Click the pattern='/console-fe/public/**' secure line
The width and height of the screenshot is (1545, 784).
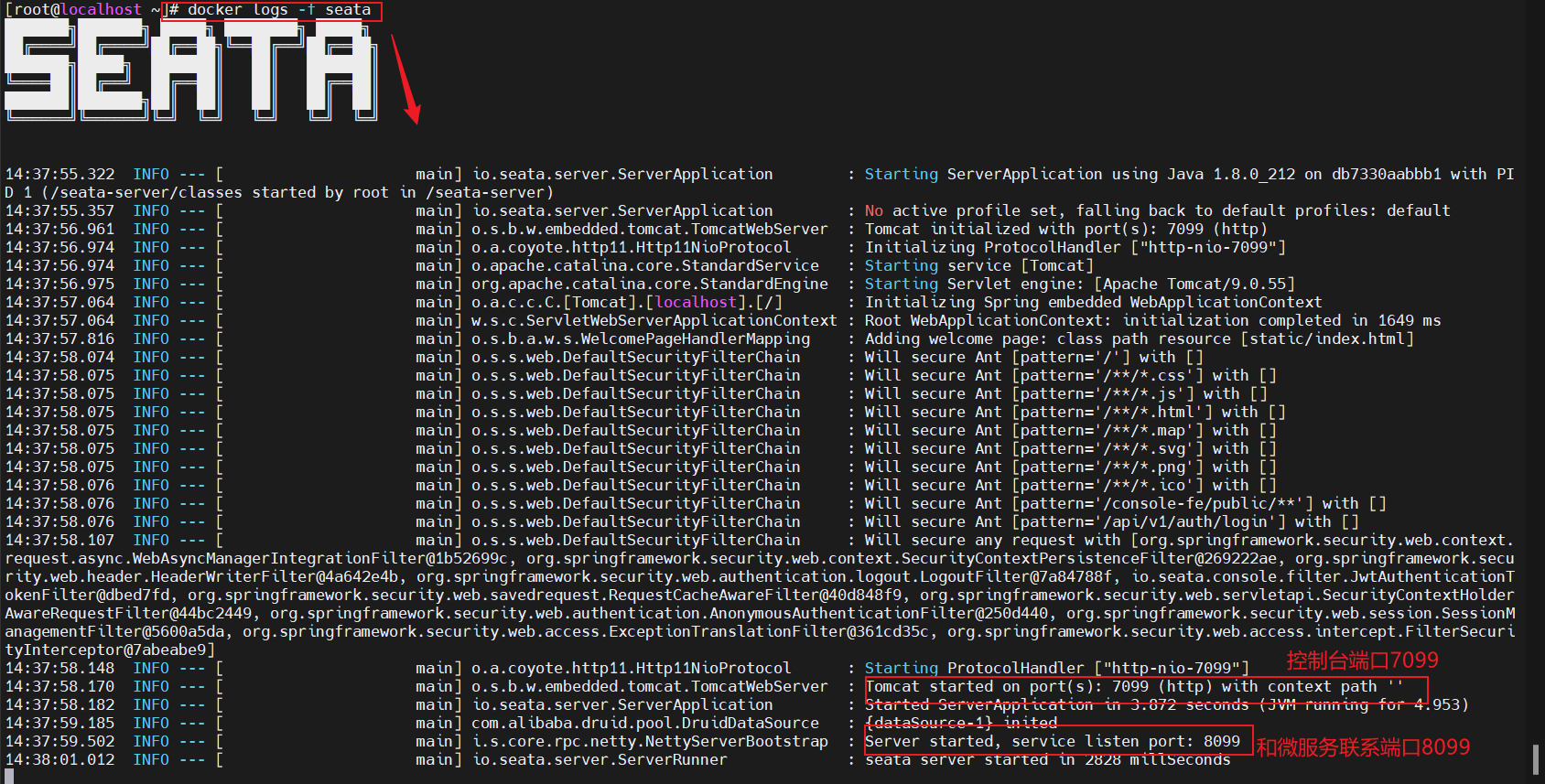coord(1126,503)
